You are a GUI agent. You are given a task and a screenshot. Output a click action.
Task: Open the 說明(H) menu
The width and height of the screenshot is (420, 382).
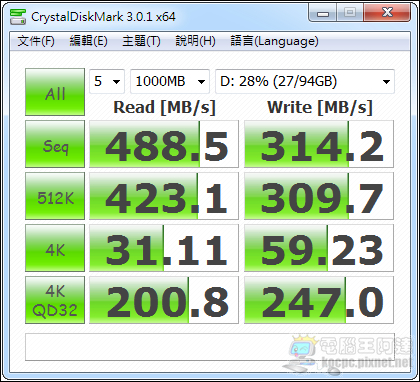click(x=195, y=41)
